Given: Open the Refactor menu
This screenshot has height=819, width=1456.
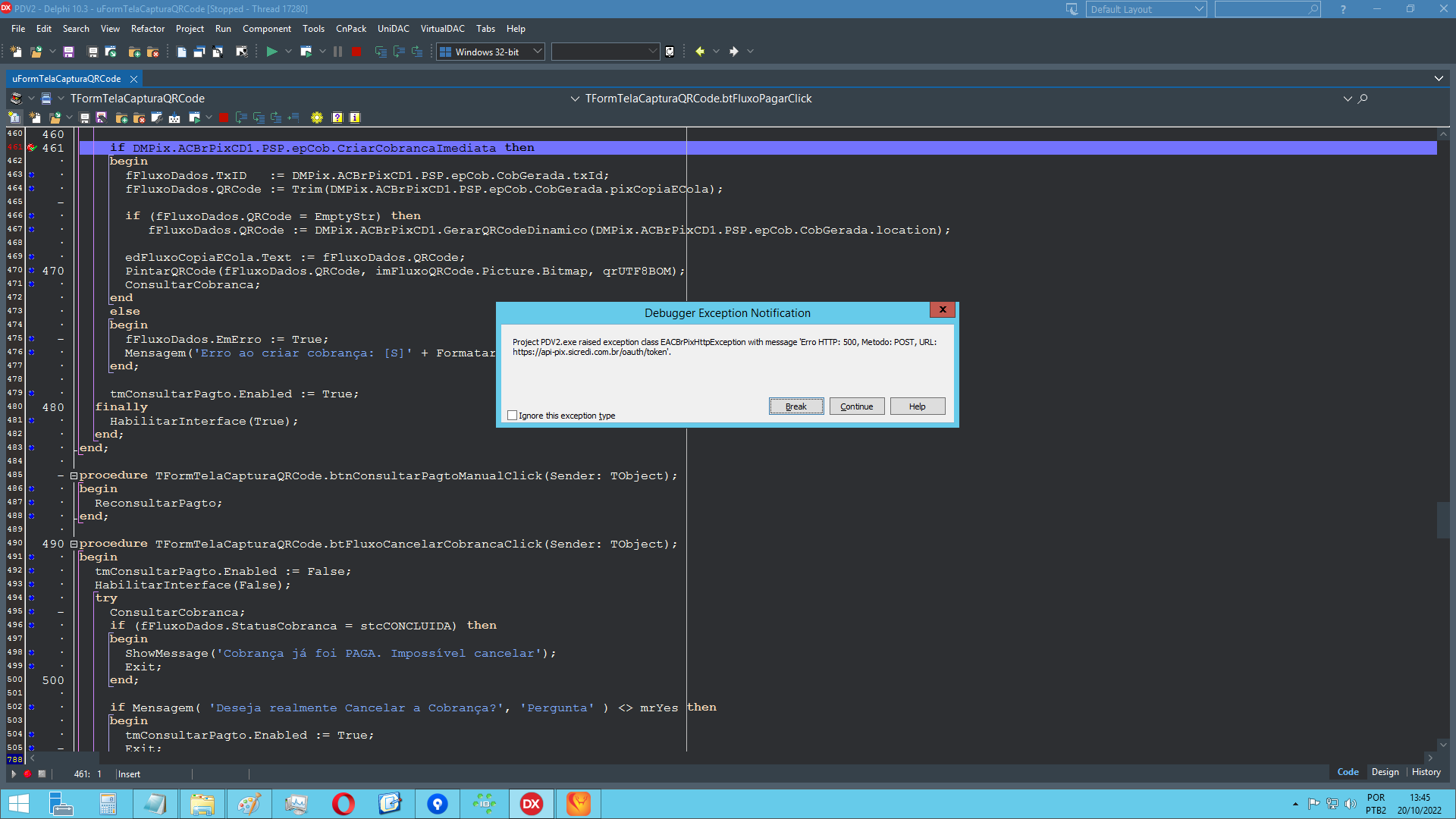Looking at the screenshot, I should [x=148, y=29].
